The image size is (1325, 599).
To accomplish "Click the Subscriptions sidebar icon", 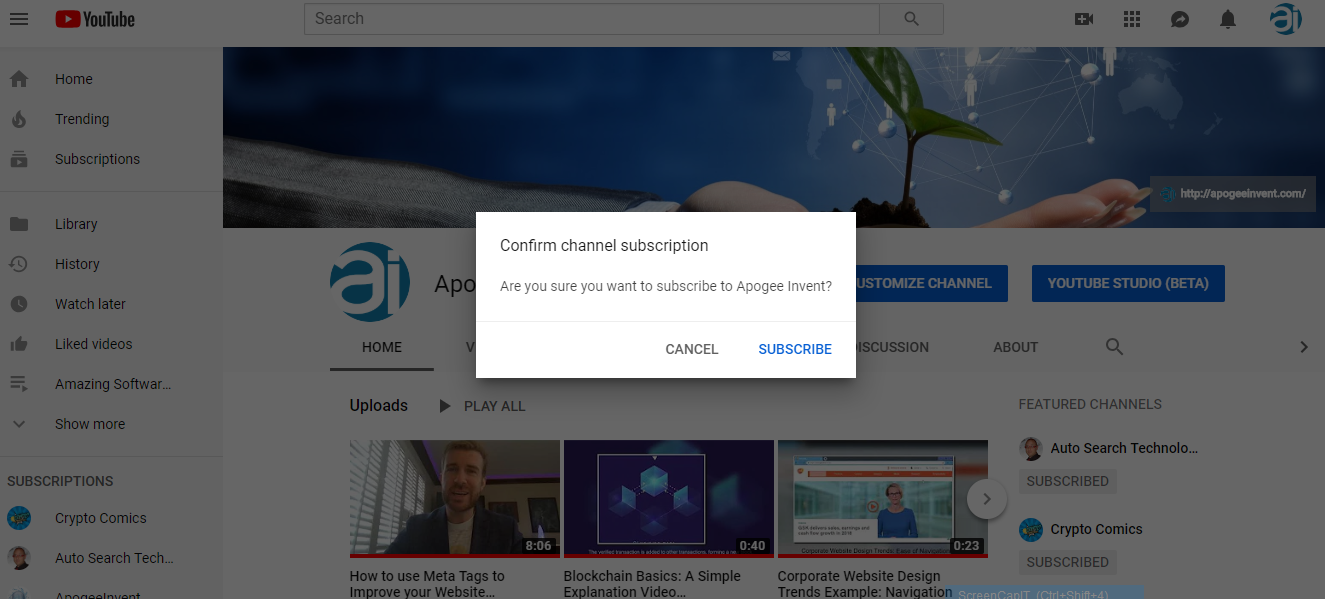I will click(x=19, y=159).
